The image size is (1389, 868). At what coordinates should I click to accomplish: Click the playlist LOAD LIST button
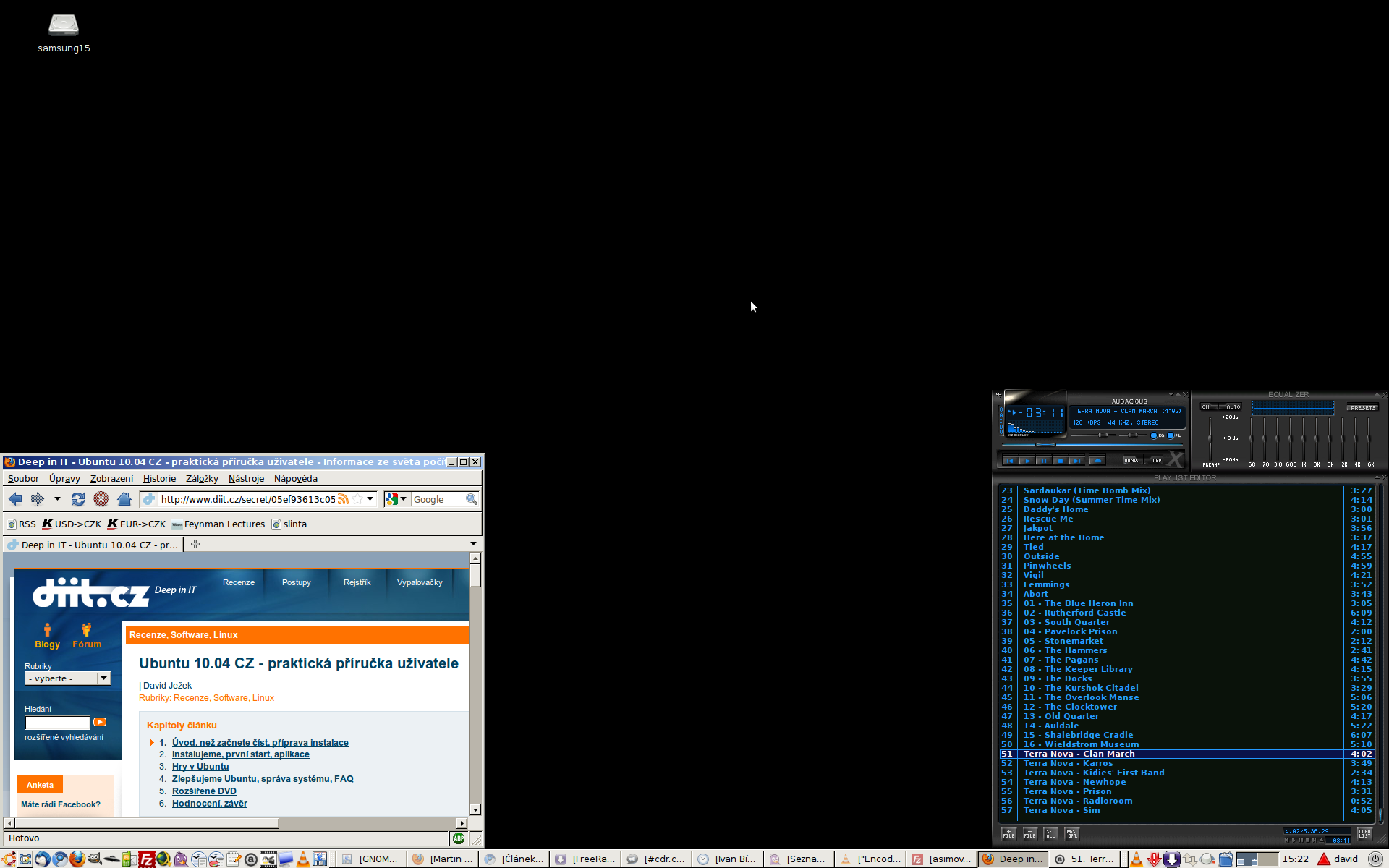(x=1364, y=833)
